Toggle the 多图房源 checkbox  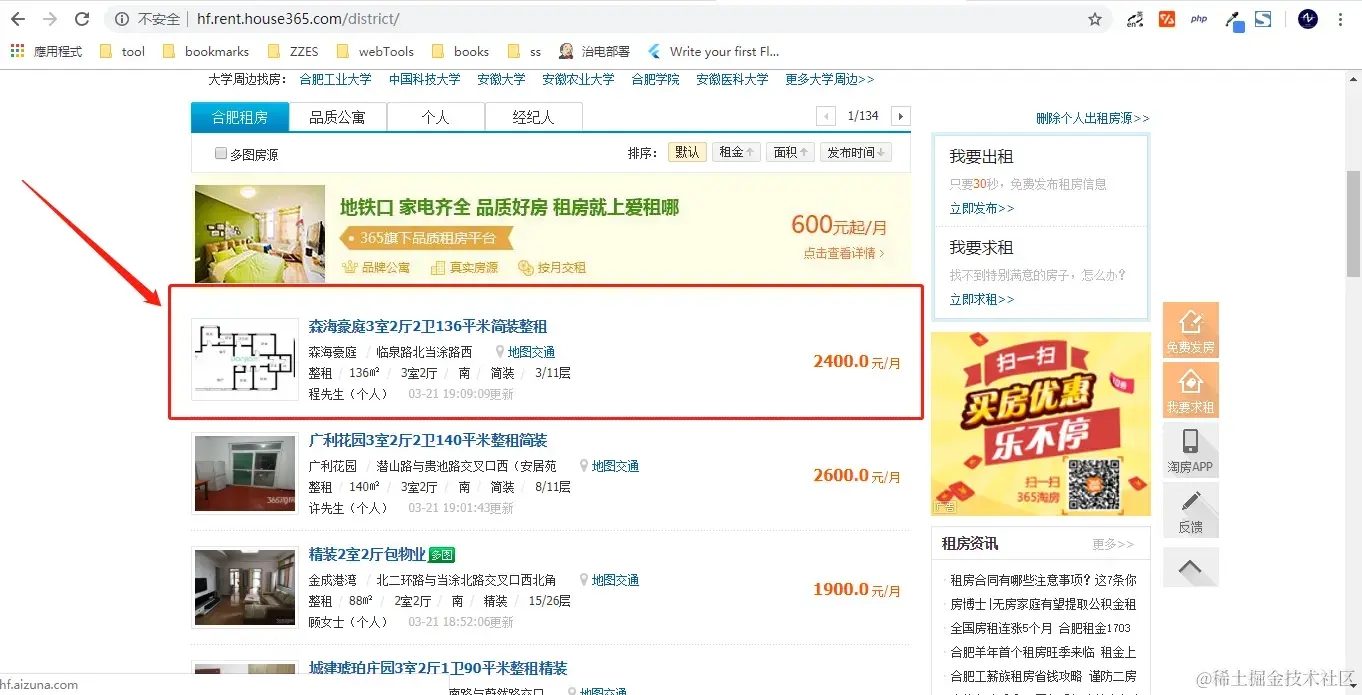[x=221, y=153]
